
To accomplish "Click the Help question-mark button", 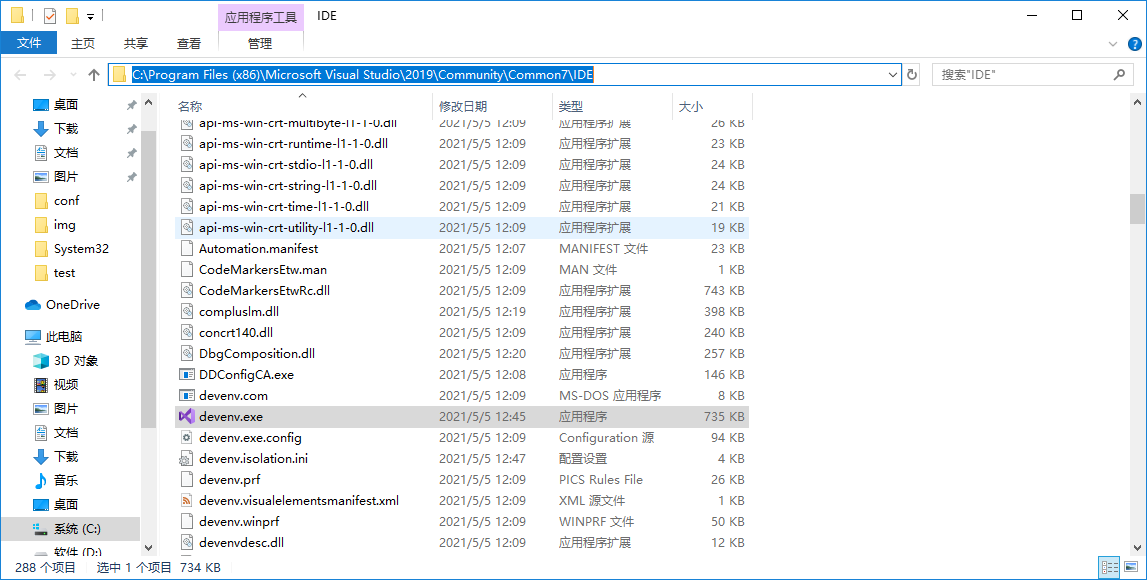I will (1134, 43).
